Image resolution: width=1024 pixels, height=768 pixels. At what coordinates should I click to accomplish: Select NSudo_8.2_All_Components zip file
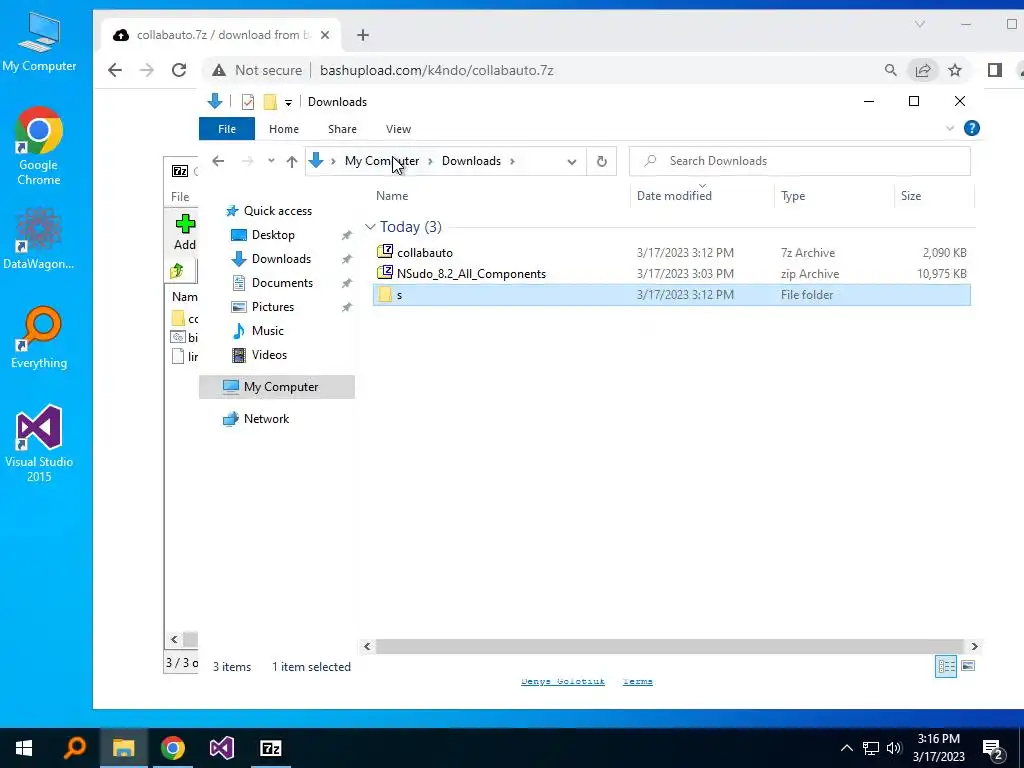(x=671, y=274)
